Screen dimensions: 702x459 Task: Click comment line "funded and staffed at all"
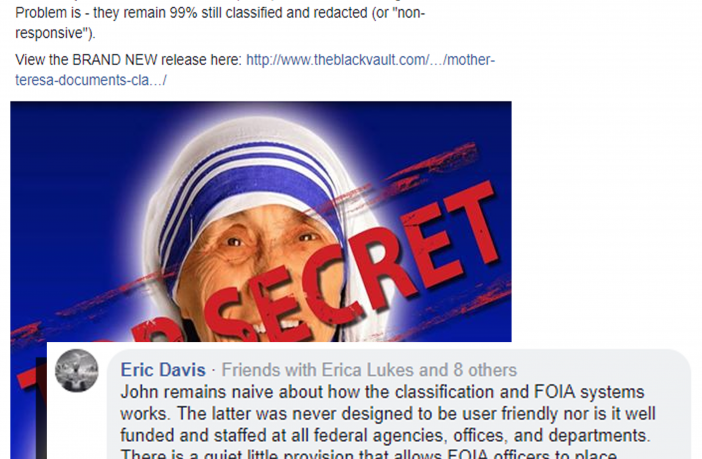pos(385,435)
